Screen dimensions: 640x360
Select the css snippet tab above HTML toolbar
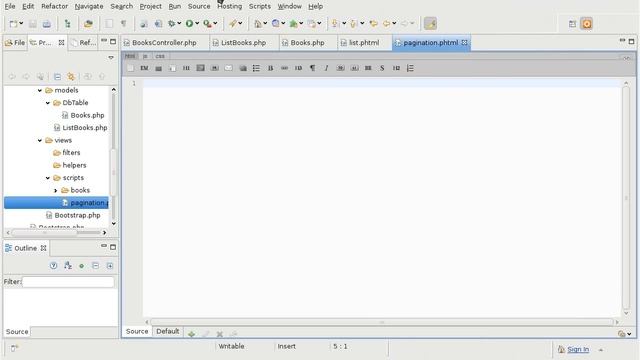coord(160,56)
